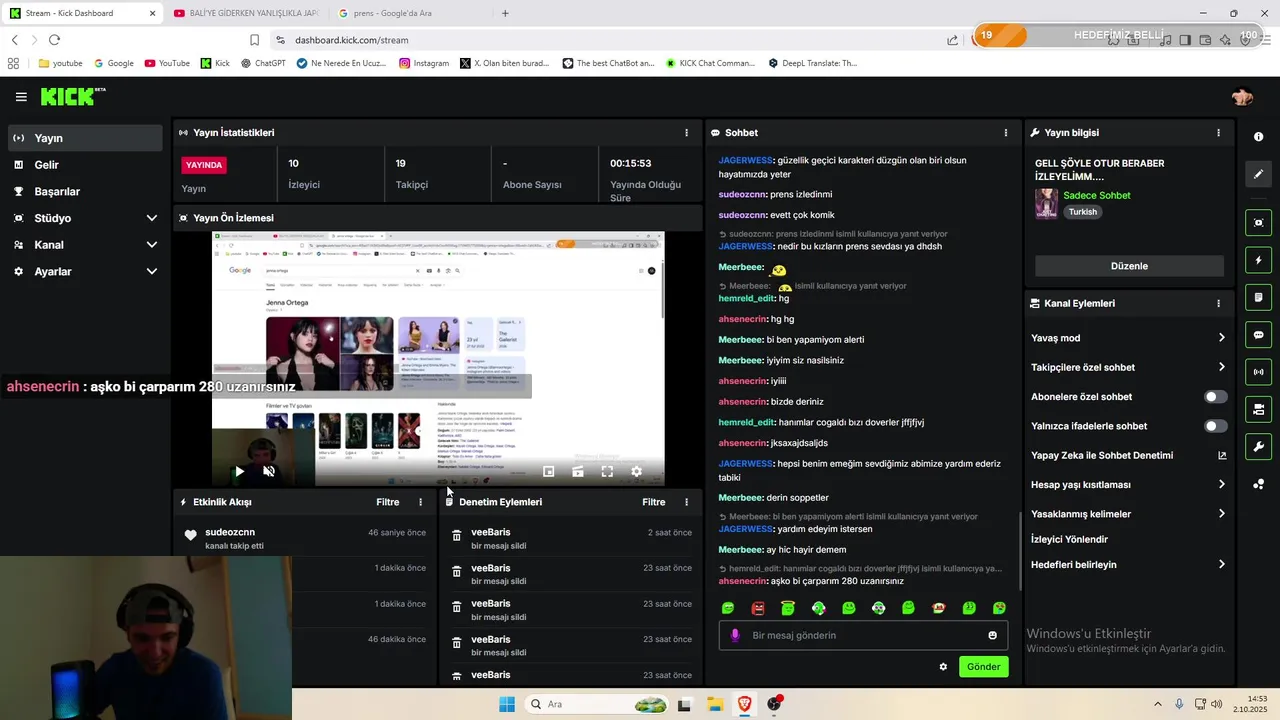Open ChatGPT bookmark in bookmarks bar

pyautogui.click(x=263, y=63)
